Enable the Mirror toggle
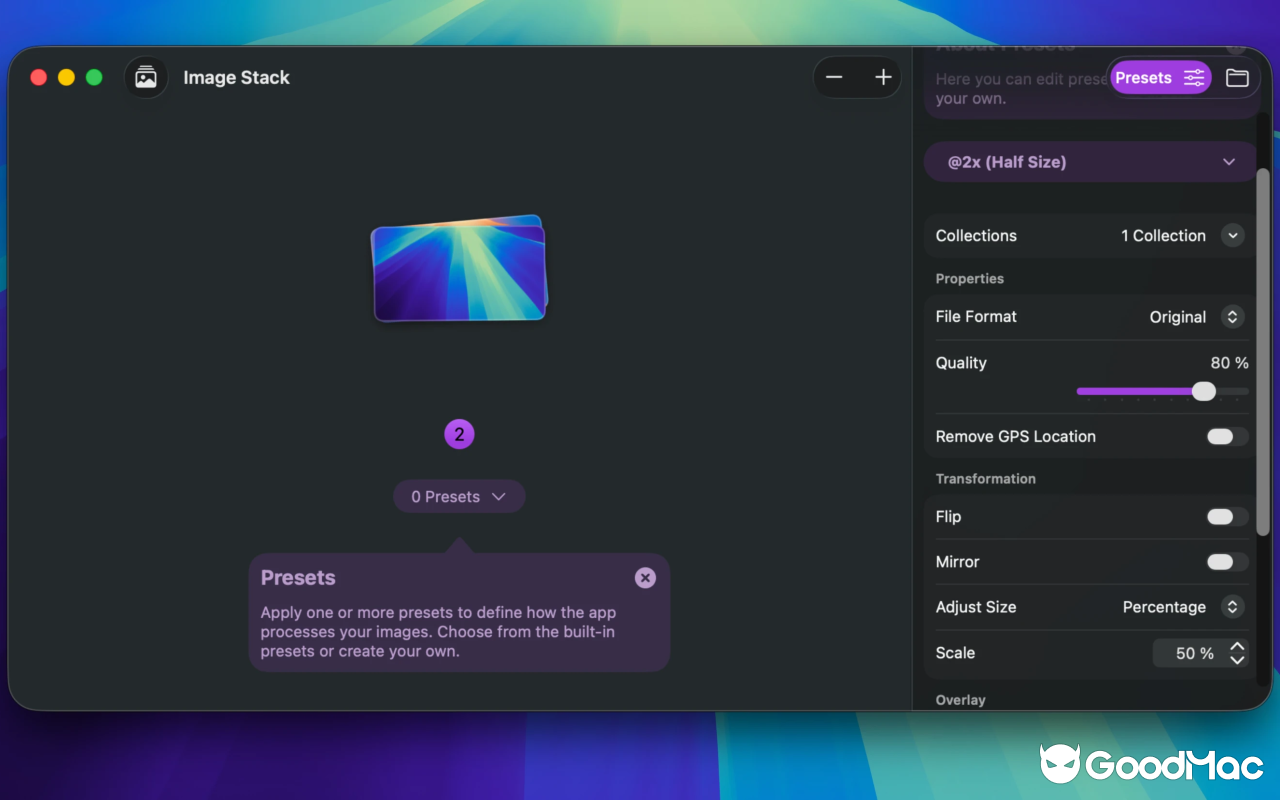The height and width of the screenshot is (800, 1280). 1227,561
